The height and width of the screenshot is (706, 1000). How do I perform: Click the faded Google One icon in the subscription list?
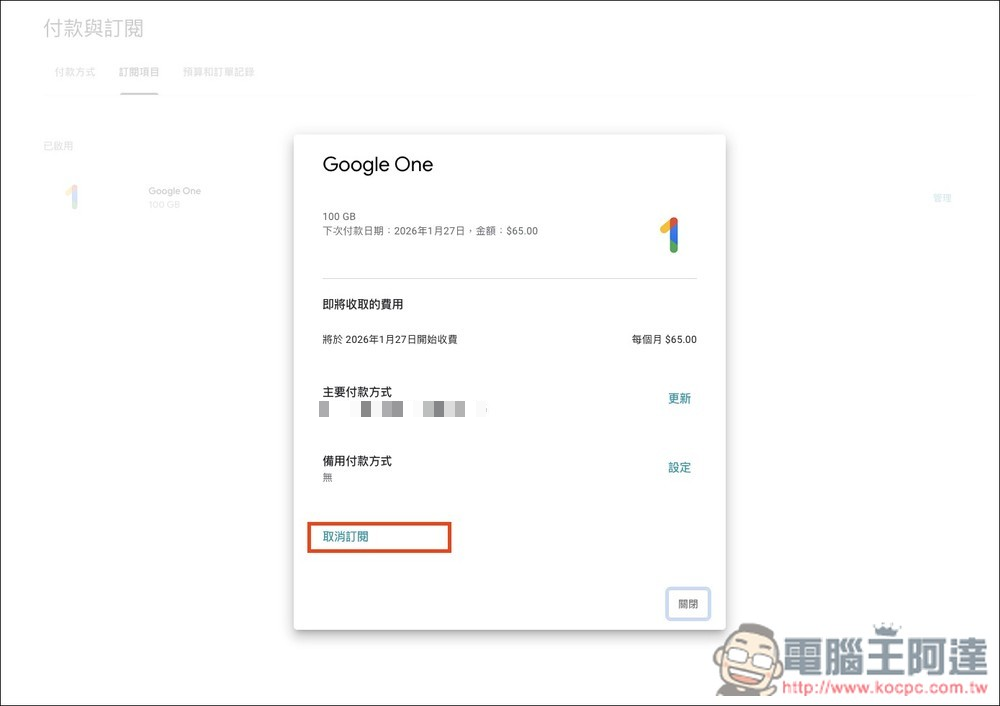tap(72, 196)
